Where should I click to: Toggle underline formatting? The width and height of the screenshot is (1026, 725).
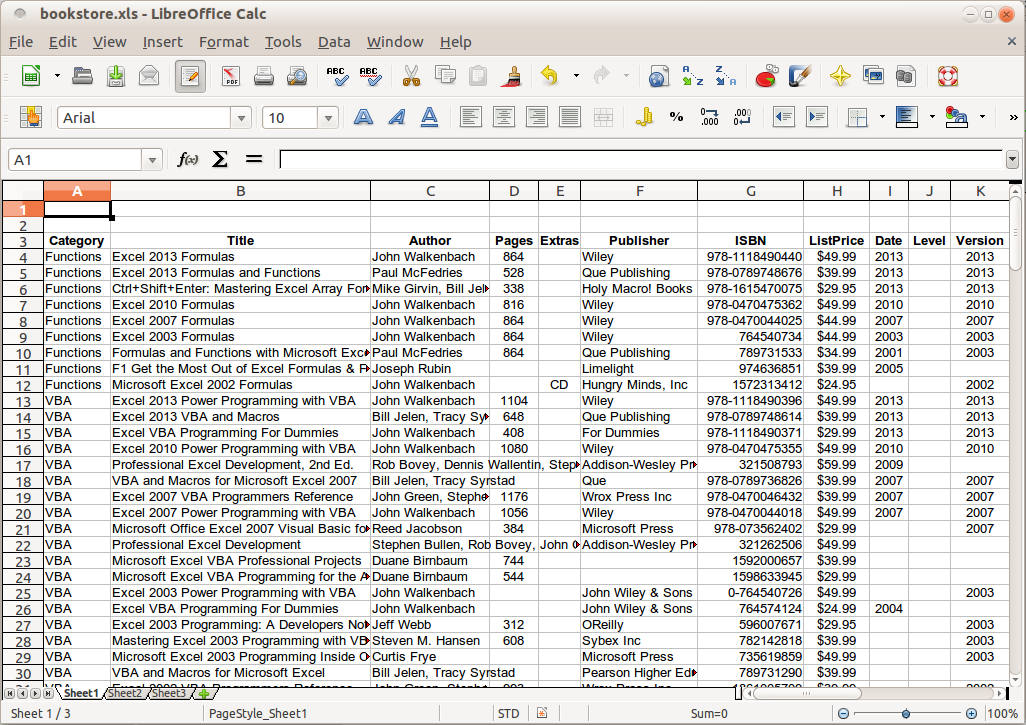[428, 117]
